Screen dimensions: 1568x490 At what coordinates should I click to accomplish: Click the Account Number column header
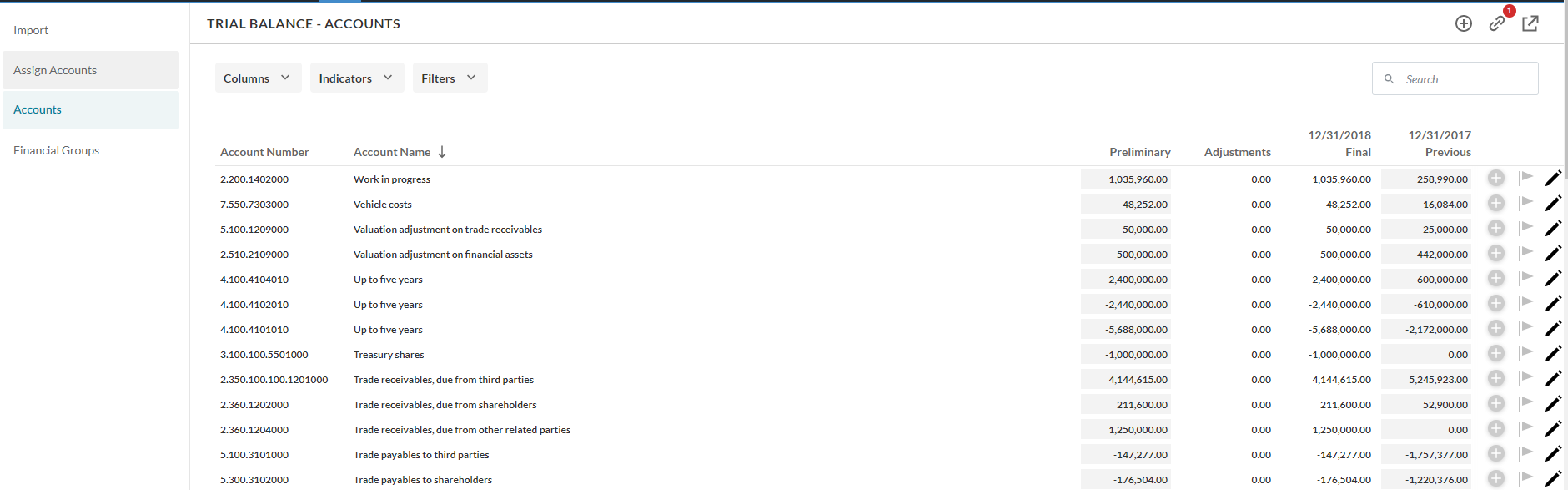(264, 152)
